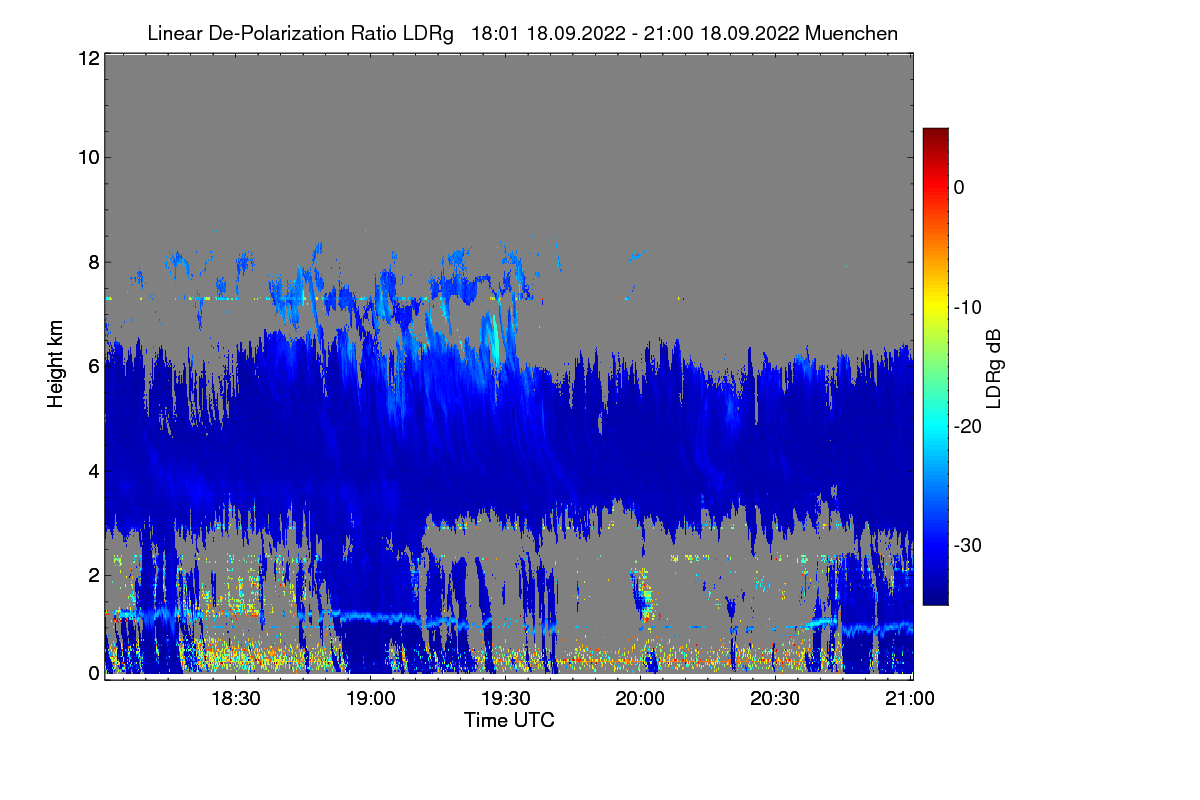Click the height axis label '2'
1200x800 pixels.
coord(93,575)
